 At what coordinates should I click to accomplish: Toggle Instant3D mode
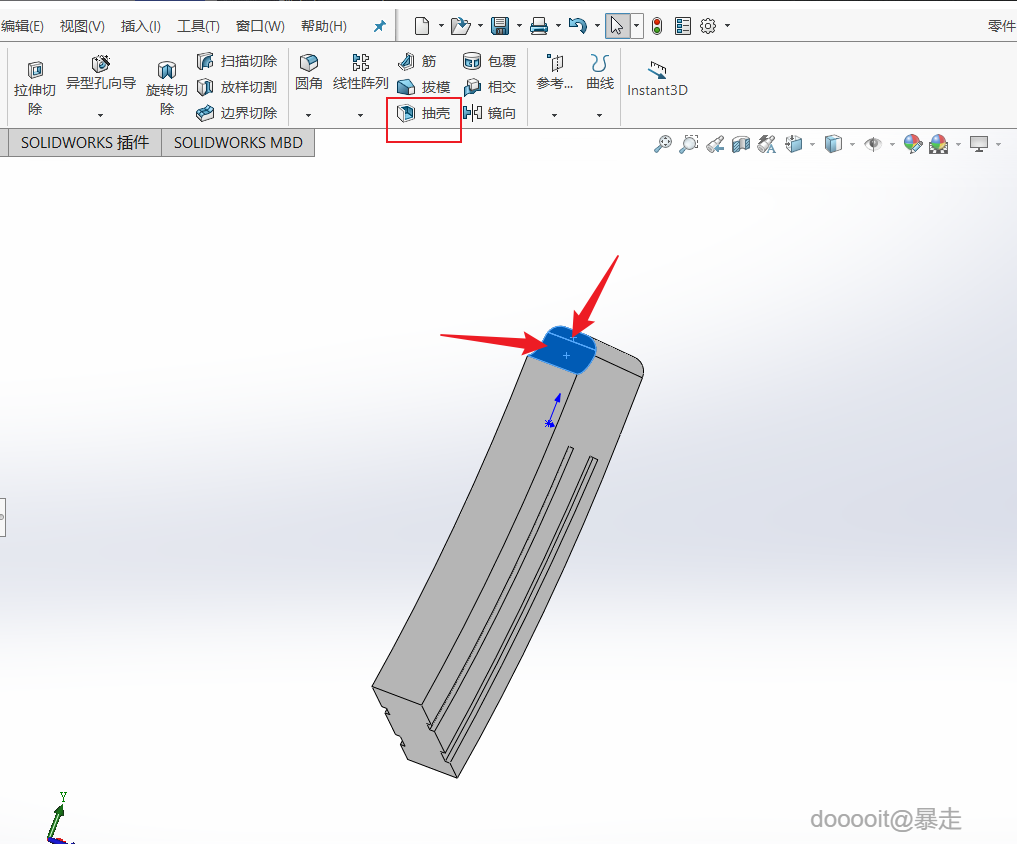click(x=657, y=79)
